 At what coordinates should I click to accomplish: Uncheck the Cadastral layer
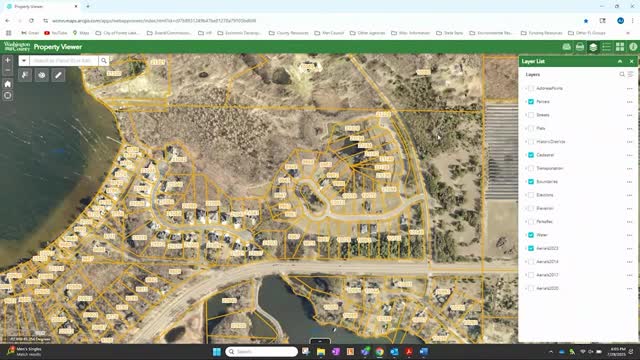pyautogui.click(x=531, y=155)
